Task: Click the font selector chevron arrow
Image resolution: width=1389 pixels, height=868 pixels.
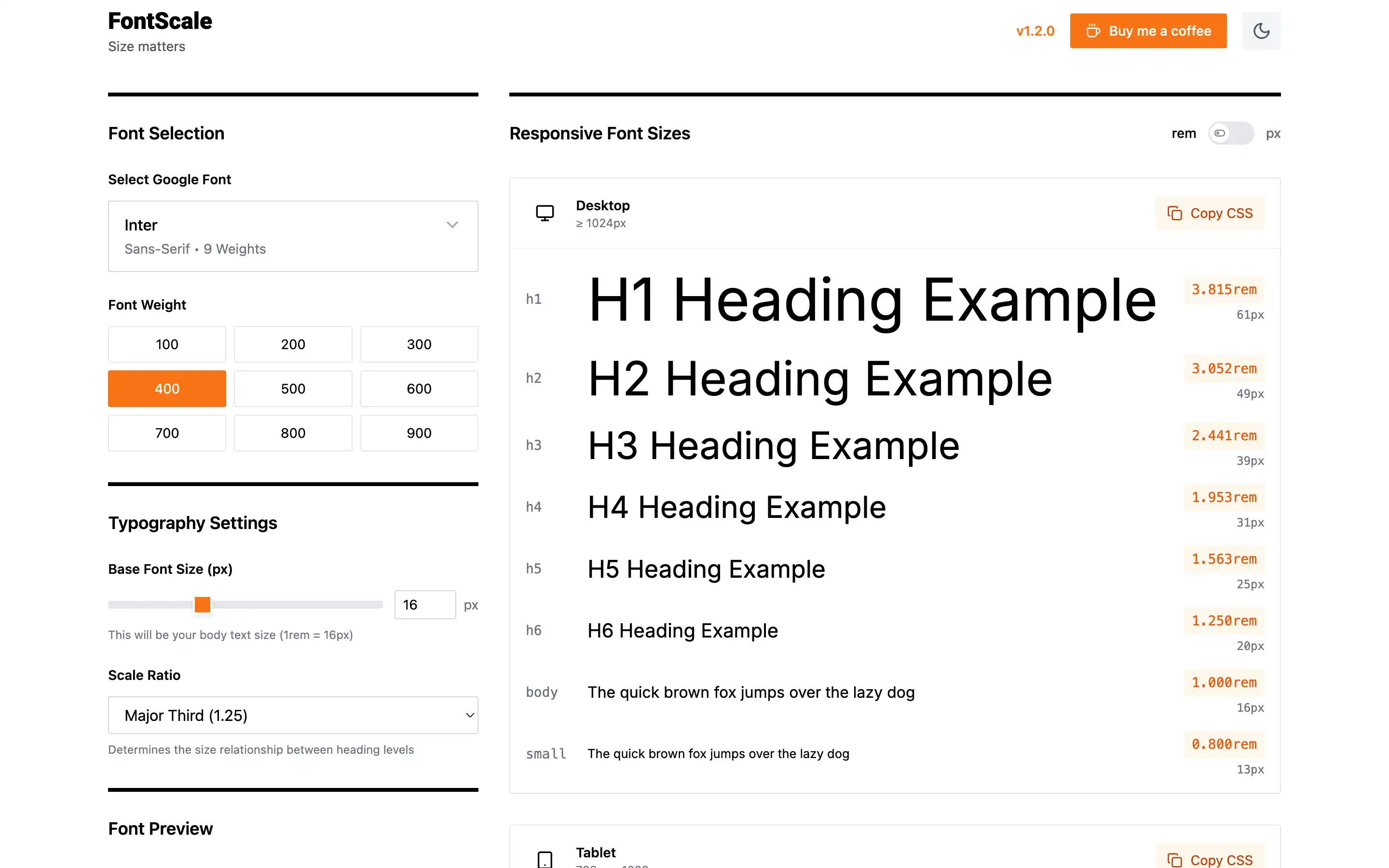Action: point(452,225)
